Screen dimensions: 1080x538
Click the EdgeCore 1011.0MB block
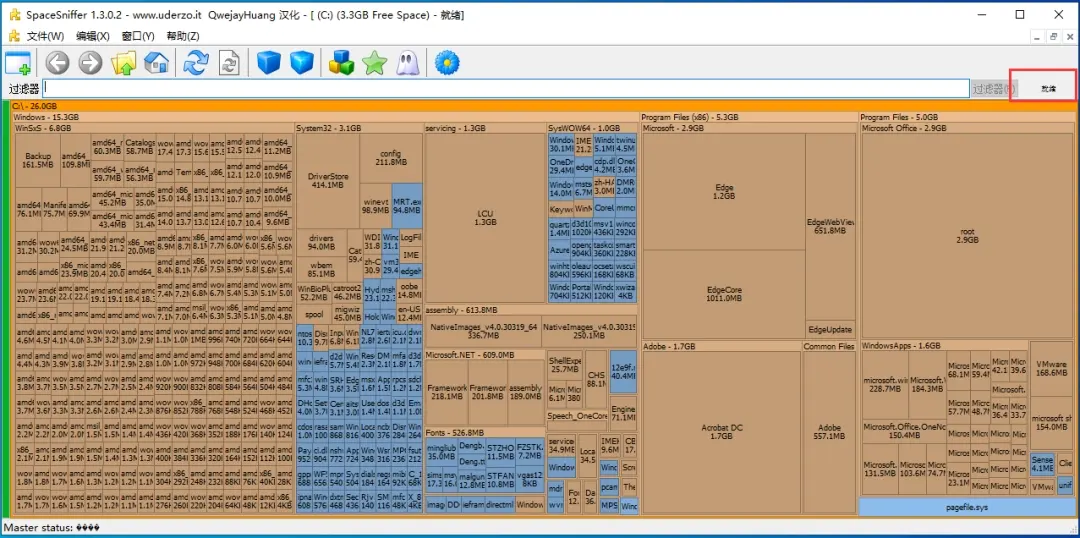[724, 294]
